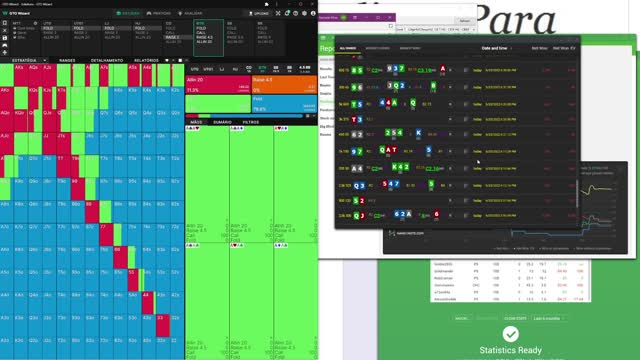Click the save icon in left sidebar
The height and width of the screenshot is (360, 640).
pos(4,38)
